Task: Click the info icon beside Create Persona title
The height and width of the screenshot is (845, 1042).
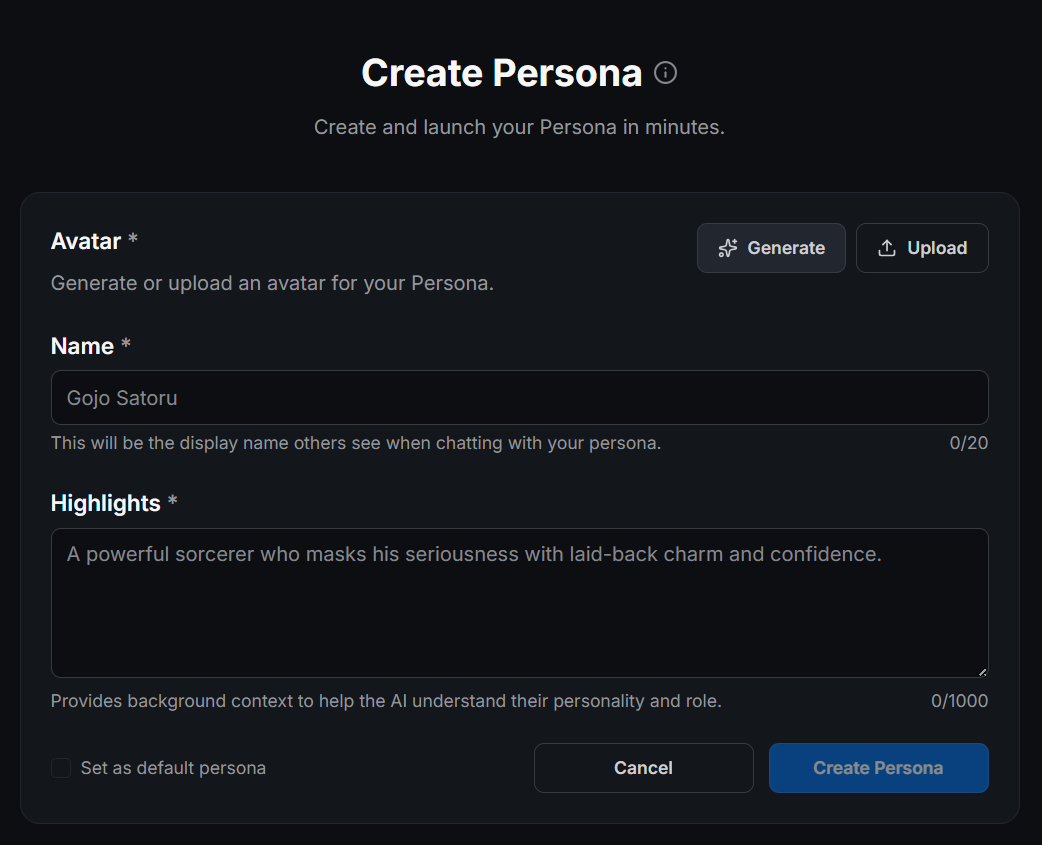Action: click(x=665, y=73)
